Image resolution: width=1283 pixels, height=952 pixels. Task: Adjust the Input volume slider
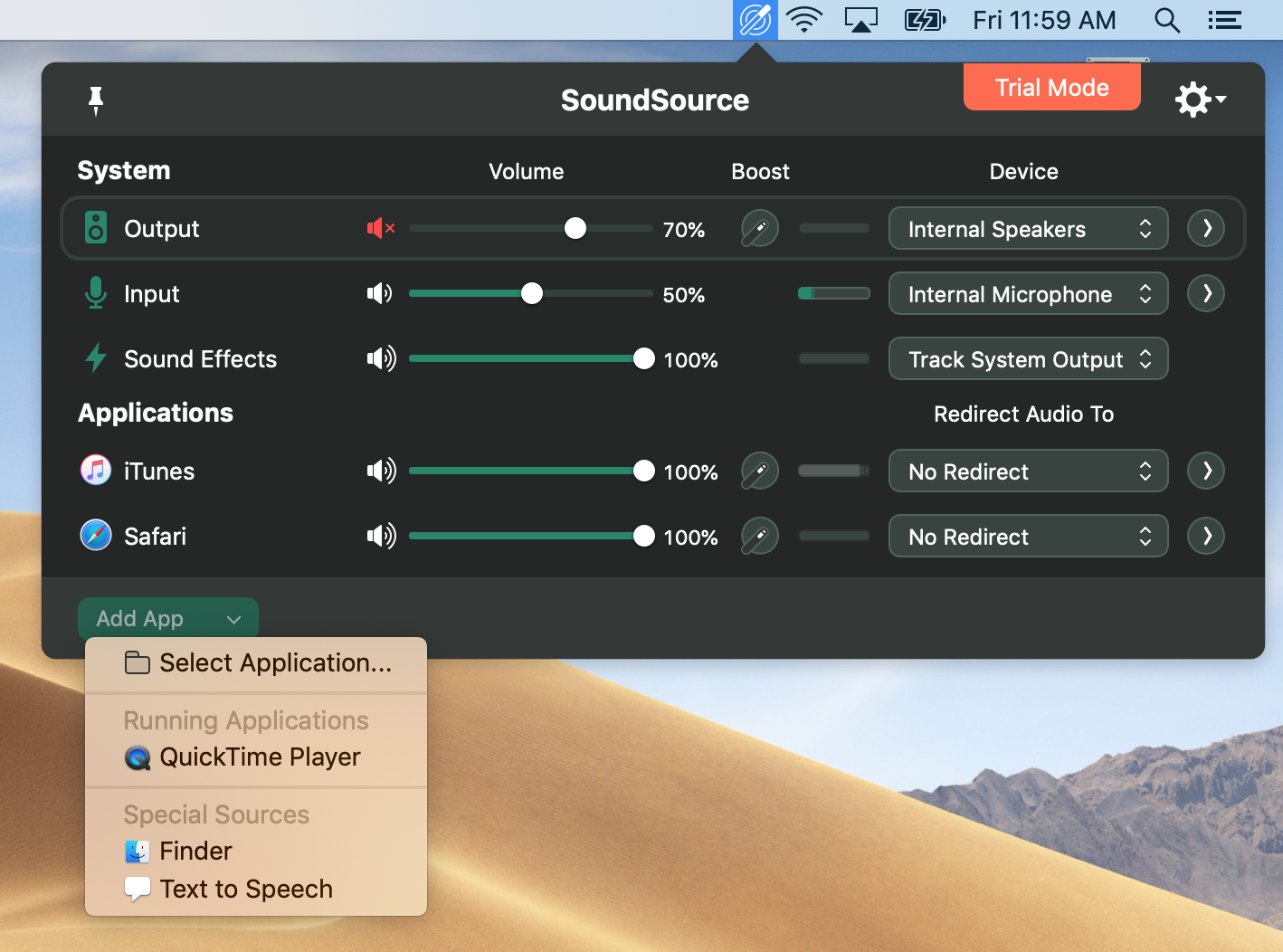pyautogui.click(x=532, y=293)
